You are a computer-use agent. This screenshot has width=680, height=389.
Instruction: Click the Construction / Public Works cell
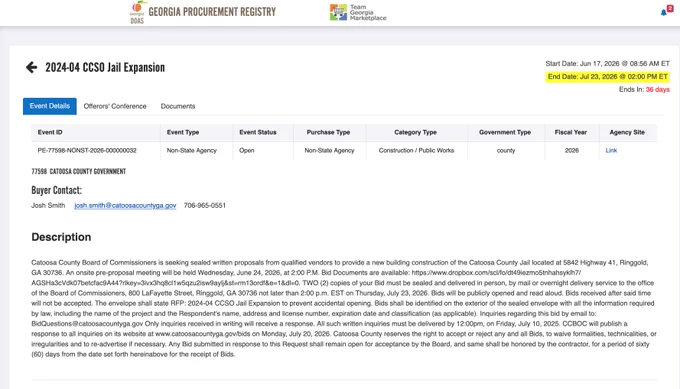416,150
